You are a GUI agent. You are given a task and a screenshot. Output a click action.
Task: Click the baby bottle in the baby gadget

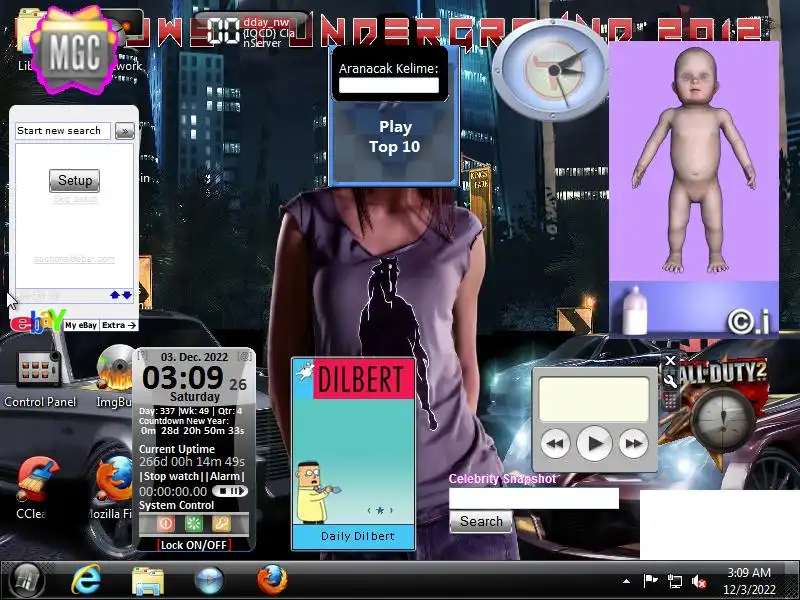[635, 310]
